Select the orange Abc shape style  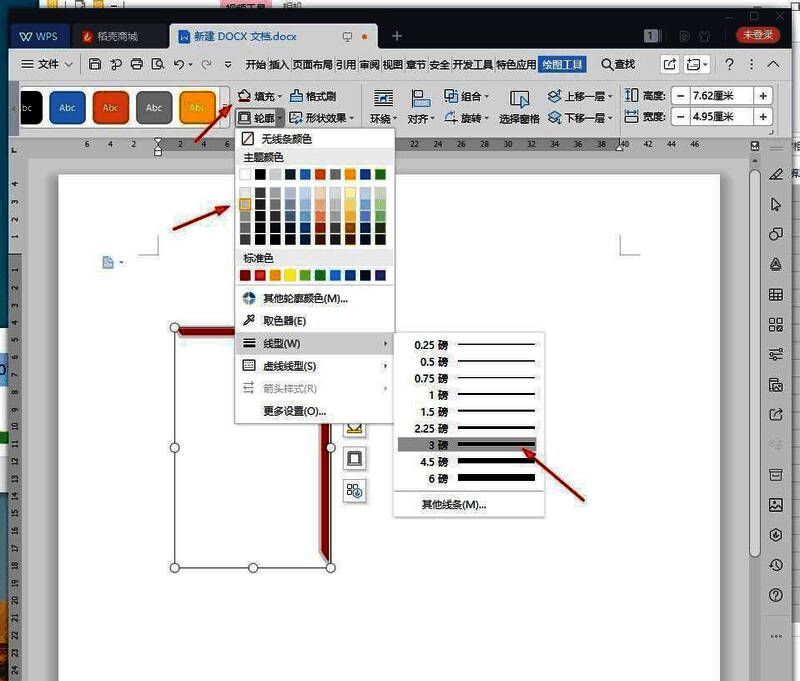pyautogui.click(x=197, y=107)
